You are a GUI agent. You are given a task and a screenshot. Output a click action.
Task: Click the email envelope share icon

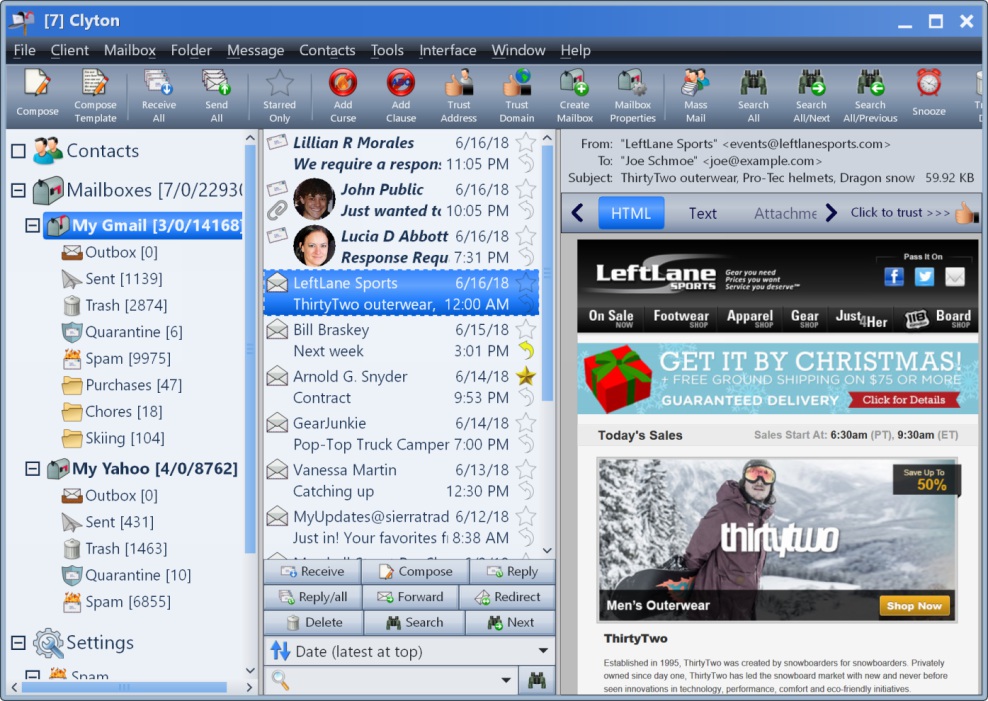click(x=955, y=276)
